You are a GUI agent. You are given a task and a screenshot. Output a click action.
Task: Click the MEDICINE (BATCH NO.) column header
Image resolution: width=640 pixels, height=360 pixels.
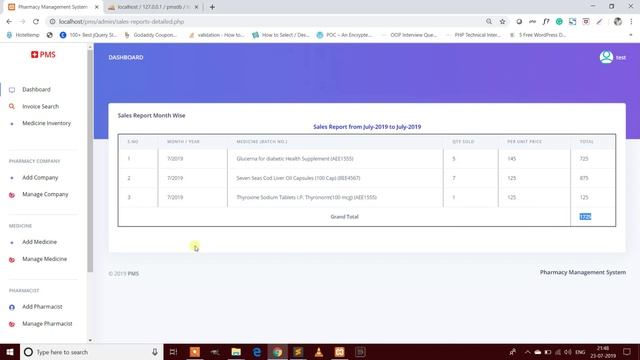pos(262,142)
